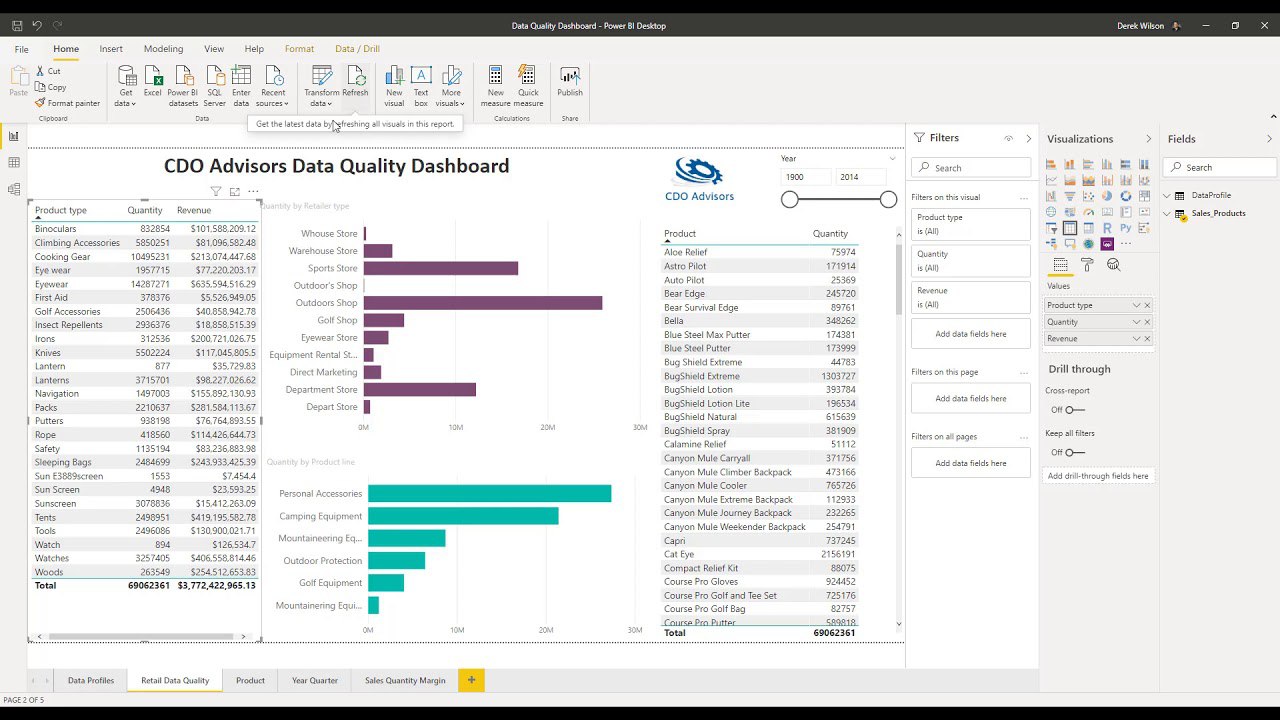Switch to Data view in left sidebar
1280x720 pixels.
click(14, 163)
